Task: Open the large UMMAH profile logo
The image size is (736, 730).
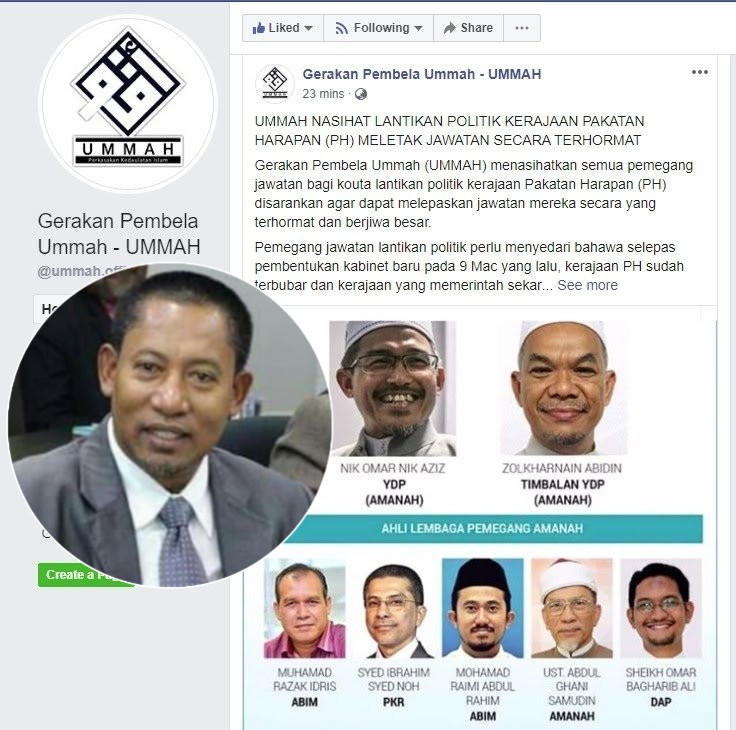Action: pos(128,104)
